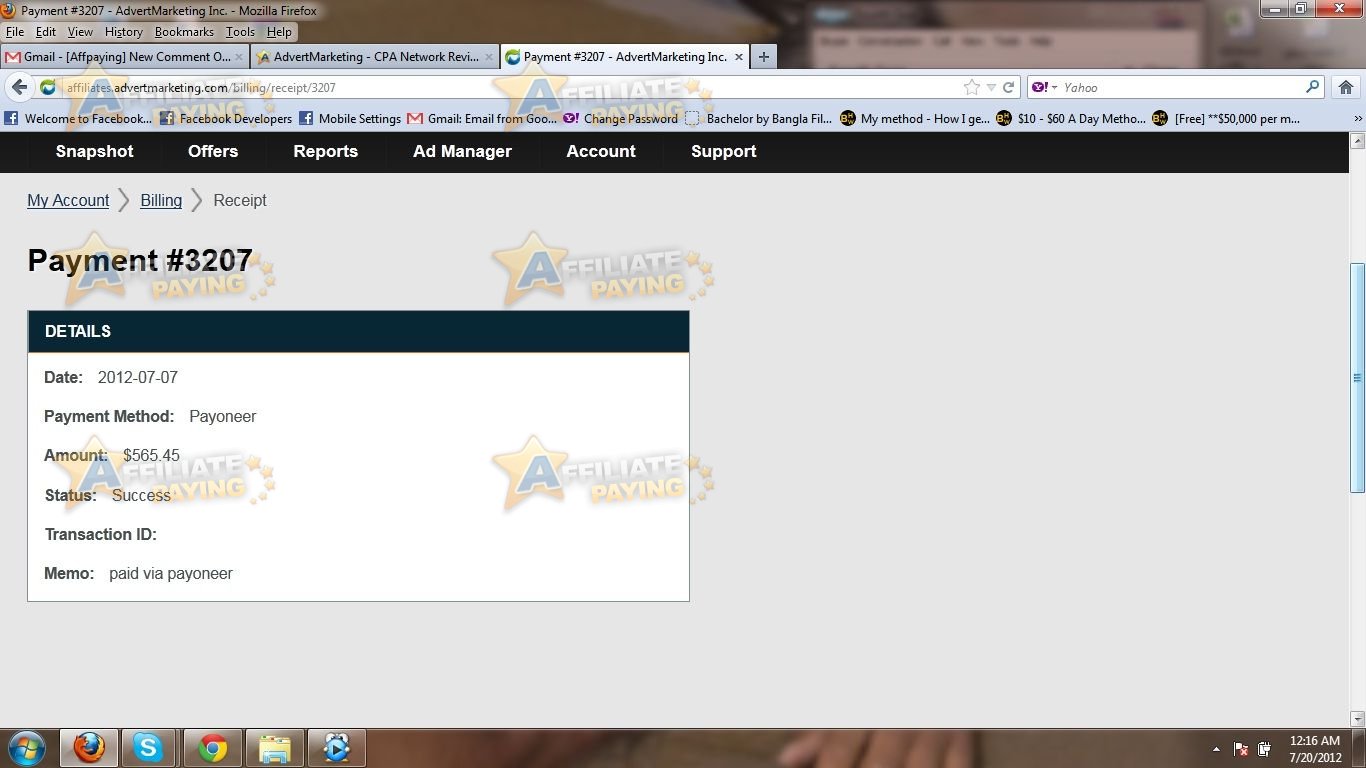Open the Support section
The height and width of the screenshot is (768, 1366).
pos(723,151)
